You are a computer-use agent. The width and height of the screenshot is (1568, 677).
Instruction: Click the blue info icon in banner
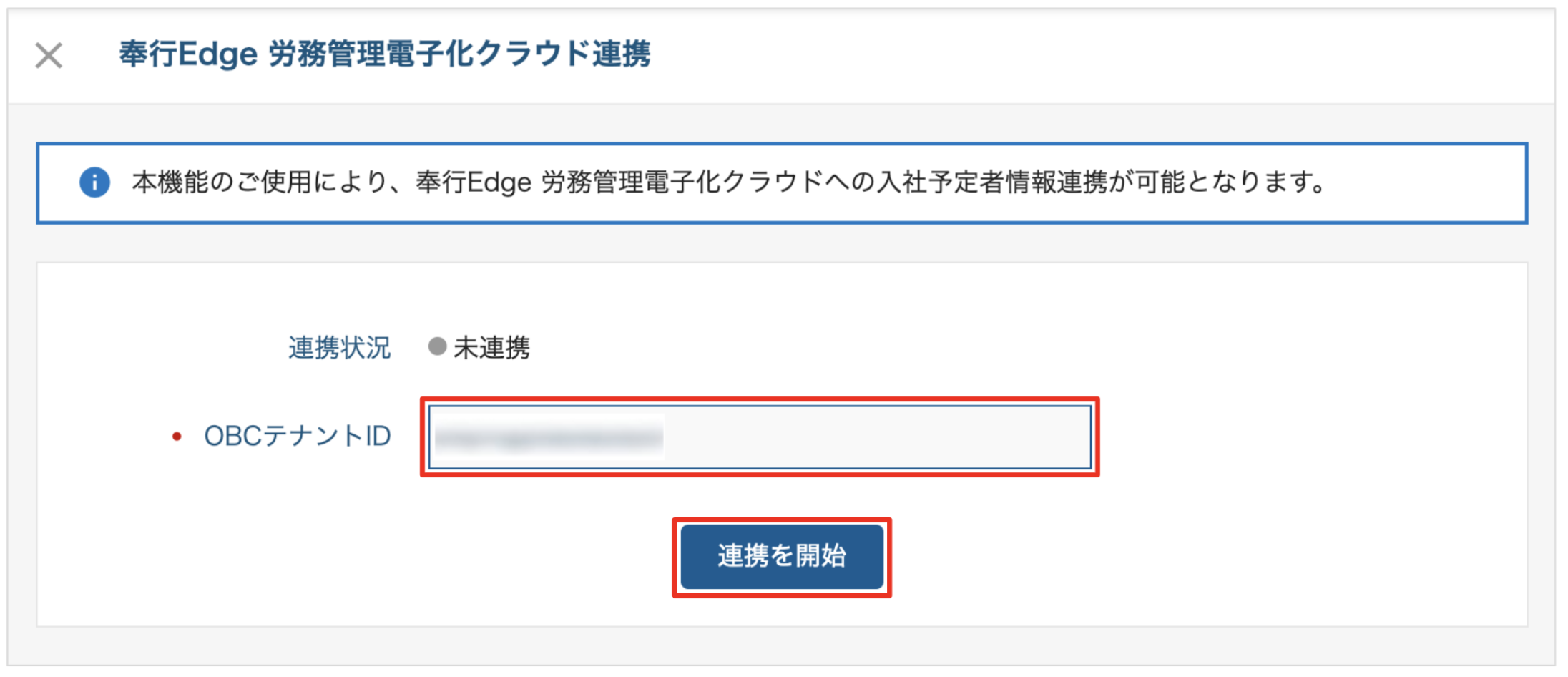click(94, 182)
